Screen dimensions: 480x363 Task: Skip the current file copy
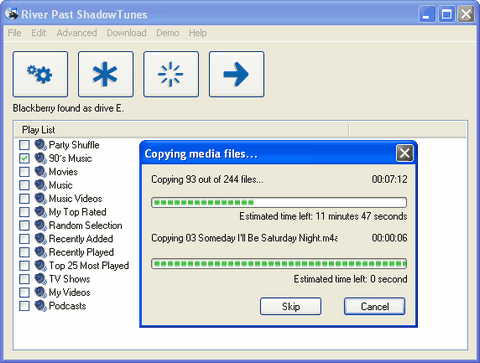click(x=291, y=306)
